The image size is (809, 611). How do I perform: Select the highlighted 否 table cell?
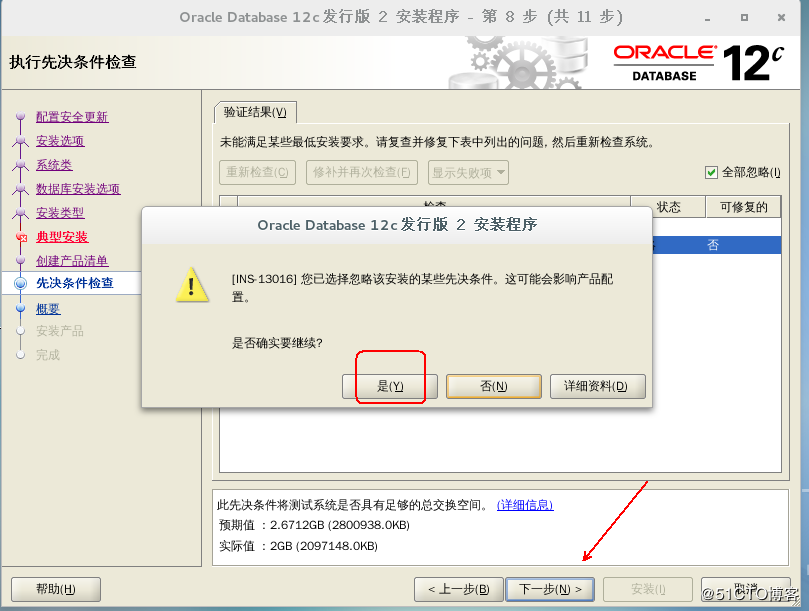point(713,245)
